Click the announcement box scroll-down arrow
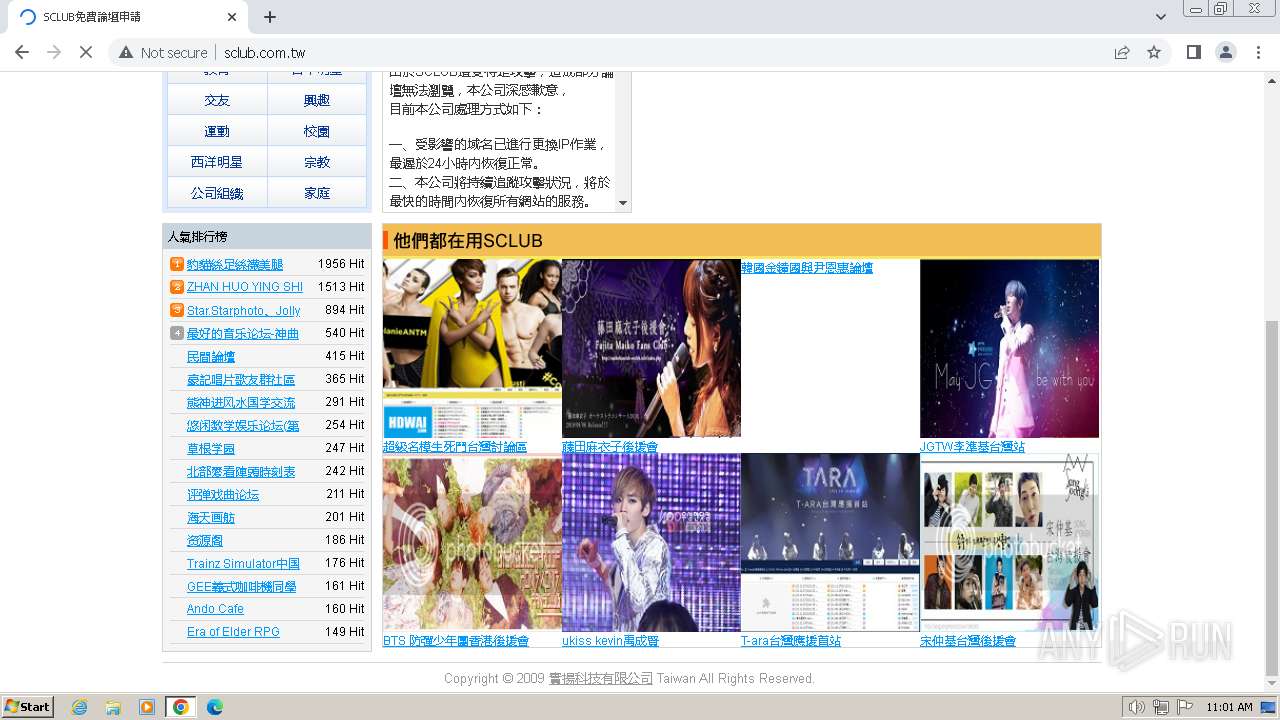The width and height of the screenshot is (1280, 720). point(623,203)
